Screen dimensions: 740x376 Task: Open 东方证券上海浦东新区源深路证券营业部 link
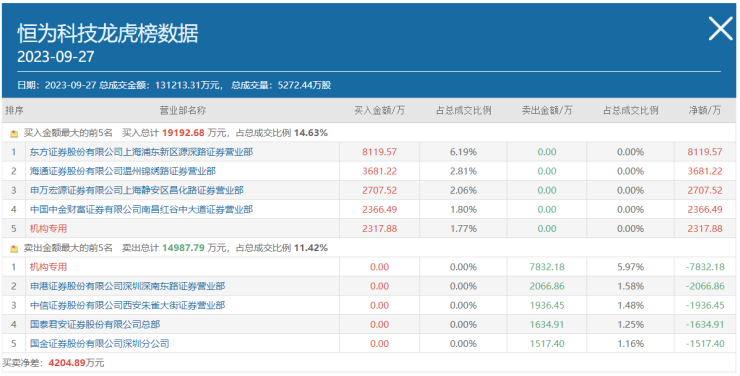pyautogui.click(x=141, y=152)
